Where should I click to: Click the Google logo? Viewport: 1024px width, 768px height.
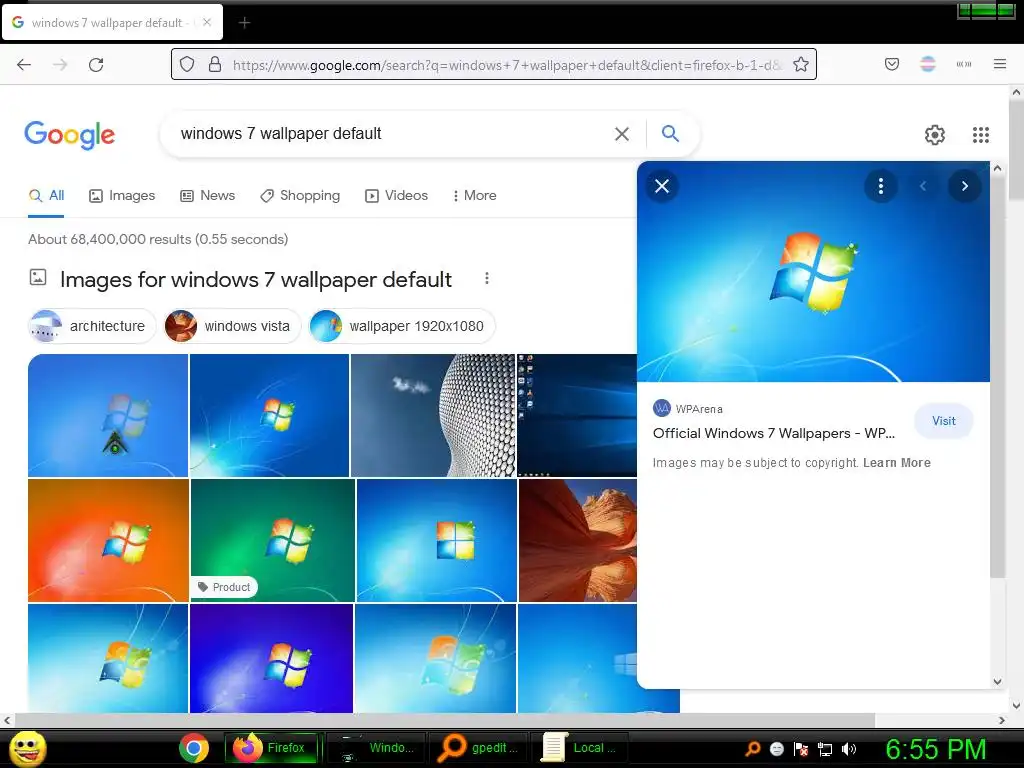[x=69, y=135]
